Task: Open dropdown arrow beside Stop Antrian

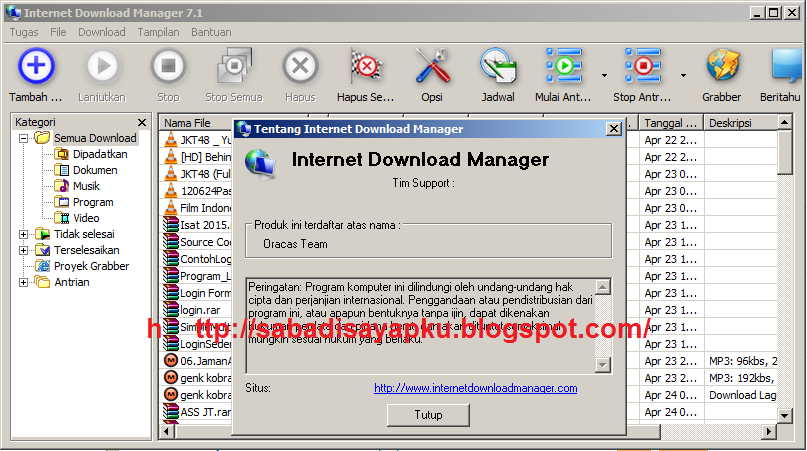Action: coord(683,76)
